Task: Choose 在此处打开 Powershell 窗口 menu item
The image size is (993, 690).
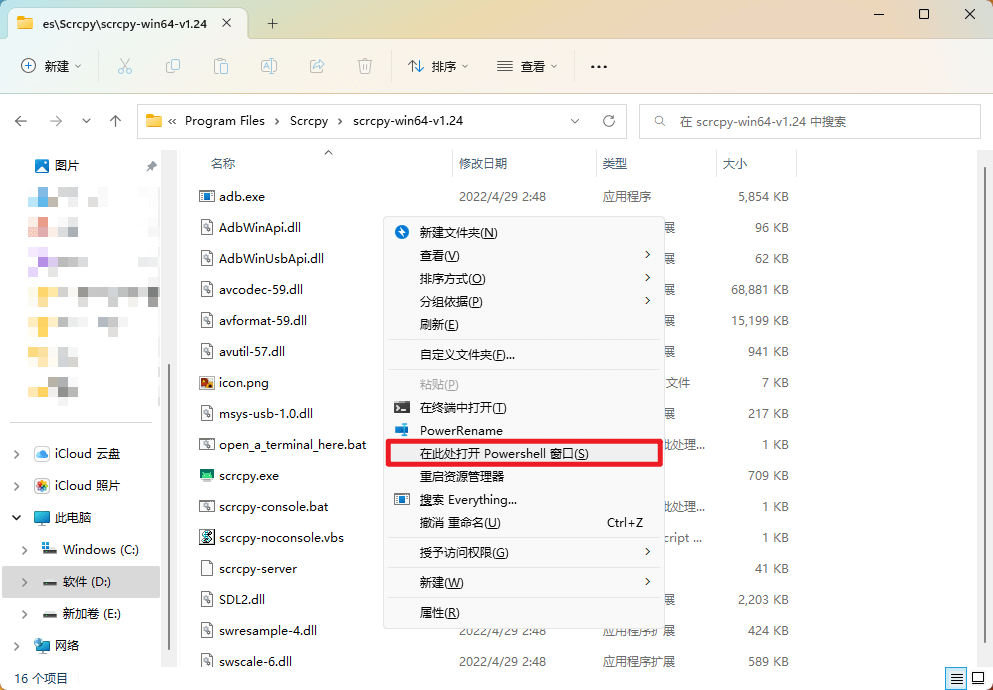Action: (x=504, y=454)
